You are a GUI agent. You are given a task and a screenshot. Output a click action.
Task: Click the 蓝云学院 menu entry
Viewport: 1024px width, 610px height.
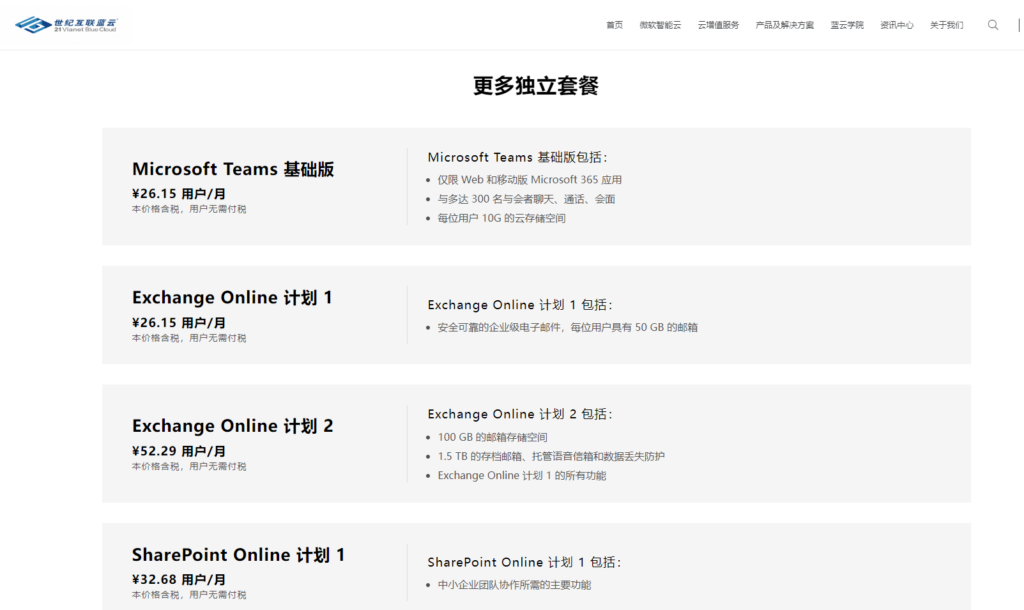pyautogui.click(x=847, y=25)
